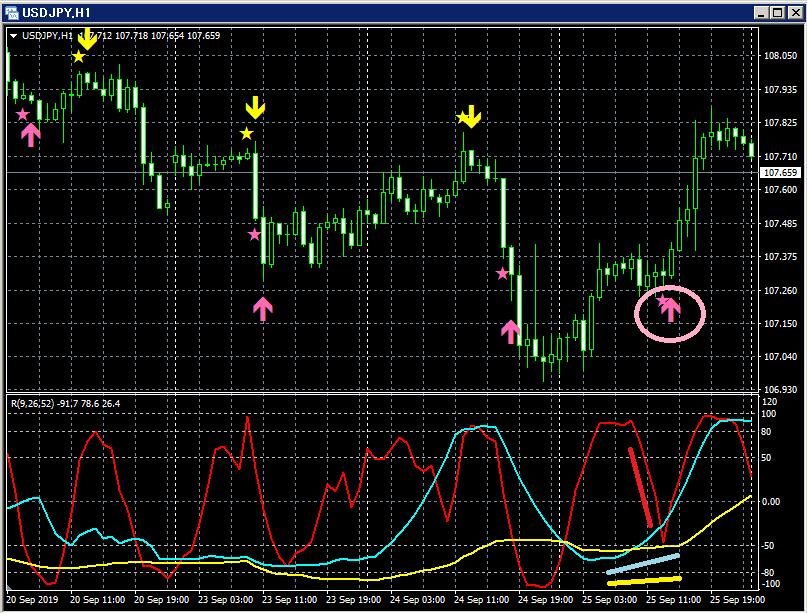Click the 120 level on indicator scale

(769, 402)
